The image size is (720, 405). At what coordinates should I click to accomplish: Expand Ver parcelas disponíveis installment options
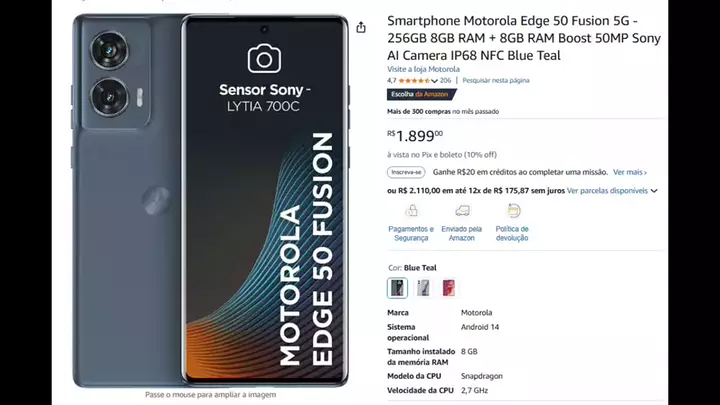click(x=612, y=190)
